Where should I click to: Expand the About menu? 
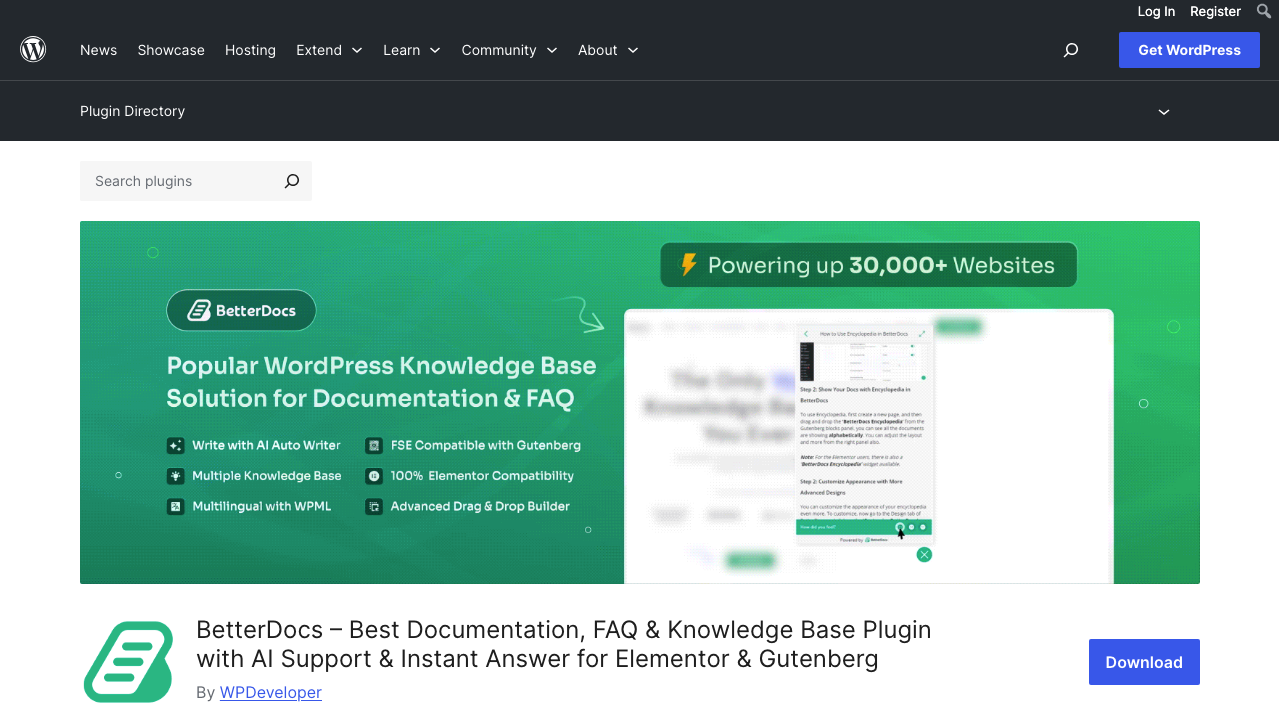pyautogui.click(x=608, y=50)
